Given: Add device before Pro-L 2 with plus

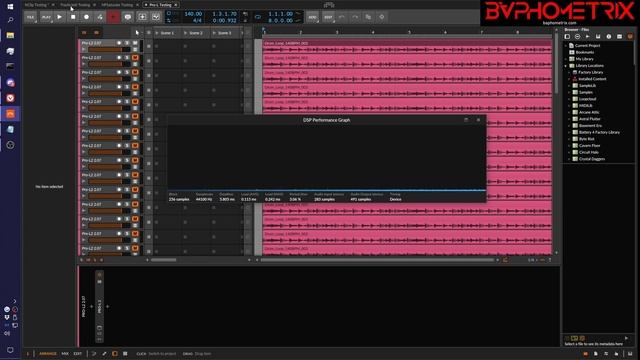Looking at the screenshot, I should 91,307.
